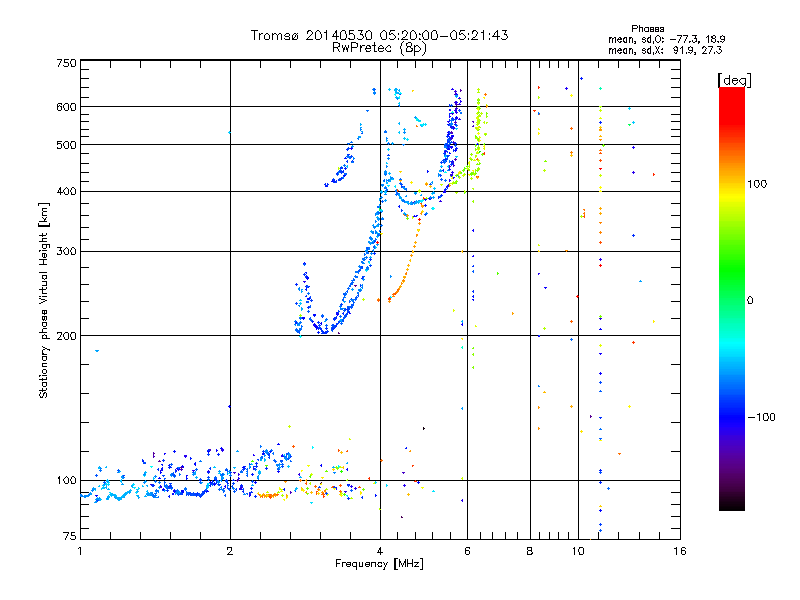This screenshot has height=600, width=800.
Task: Click the x-axis tick label '1'
Action: 80,551
